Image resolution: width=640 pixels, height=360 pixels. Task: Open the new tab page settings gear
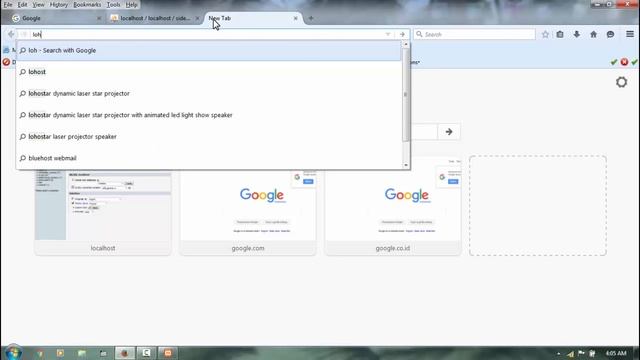[x=622, y=82]
